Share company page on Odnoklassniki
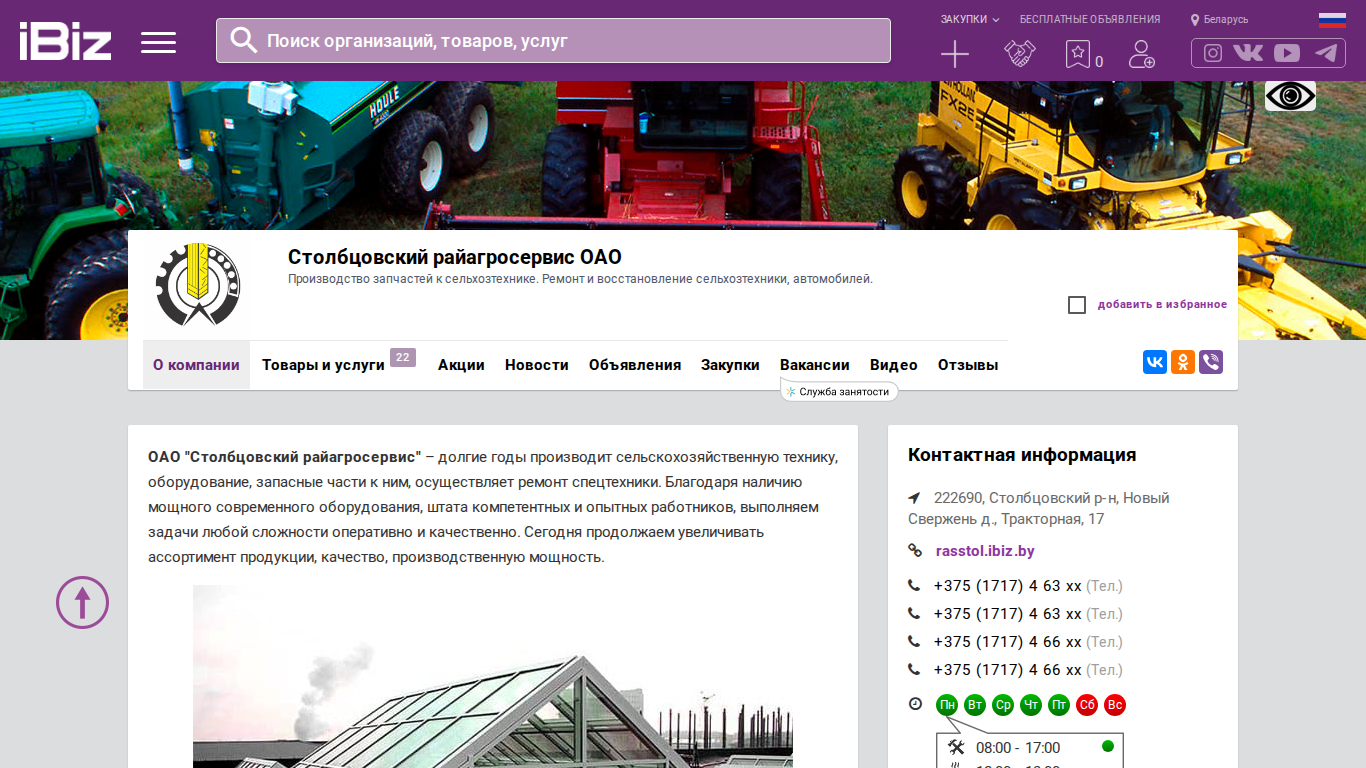This screenshot has width=1366, height=768. tap(1183, 362)
